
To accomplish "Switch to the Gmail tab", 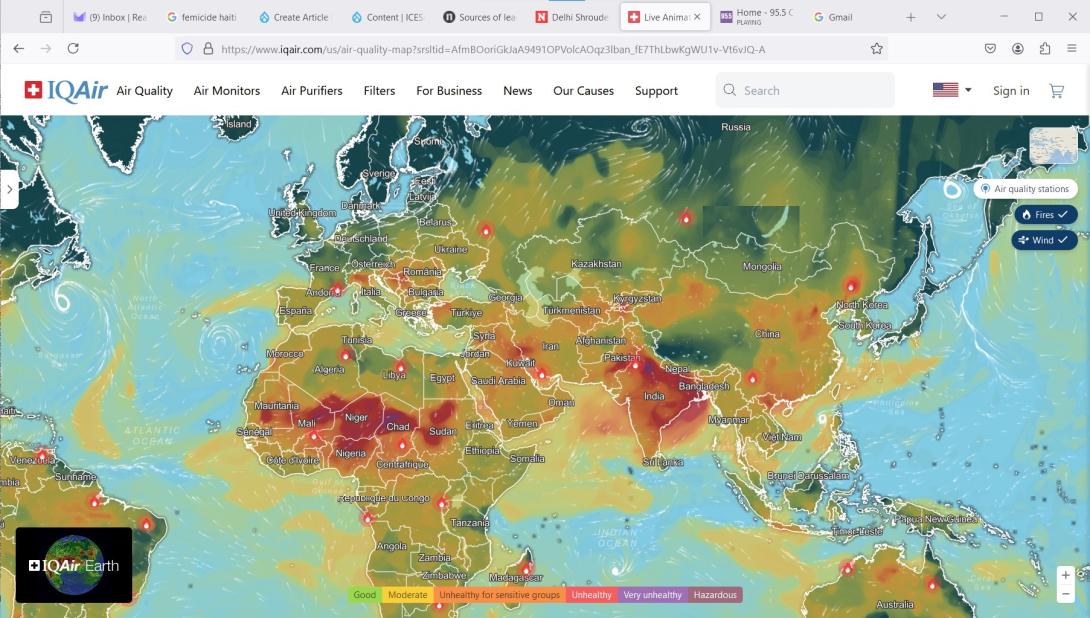I will coord(840,17).
